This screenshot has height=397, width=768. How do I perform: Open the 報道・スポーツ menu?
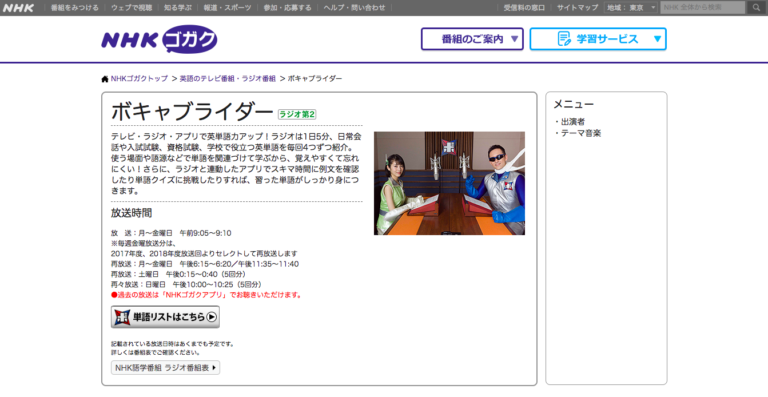point(227,8)
